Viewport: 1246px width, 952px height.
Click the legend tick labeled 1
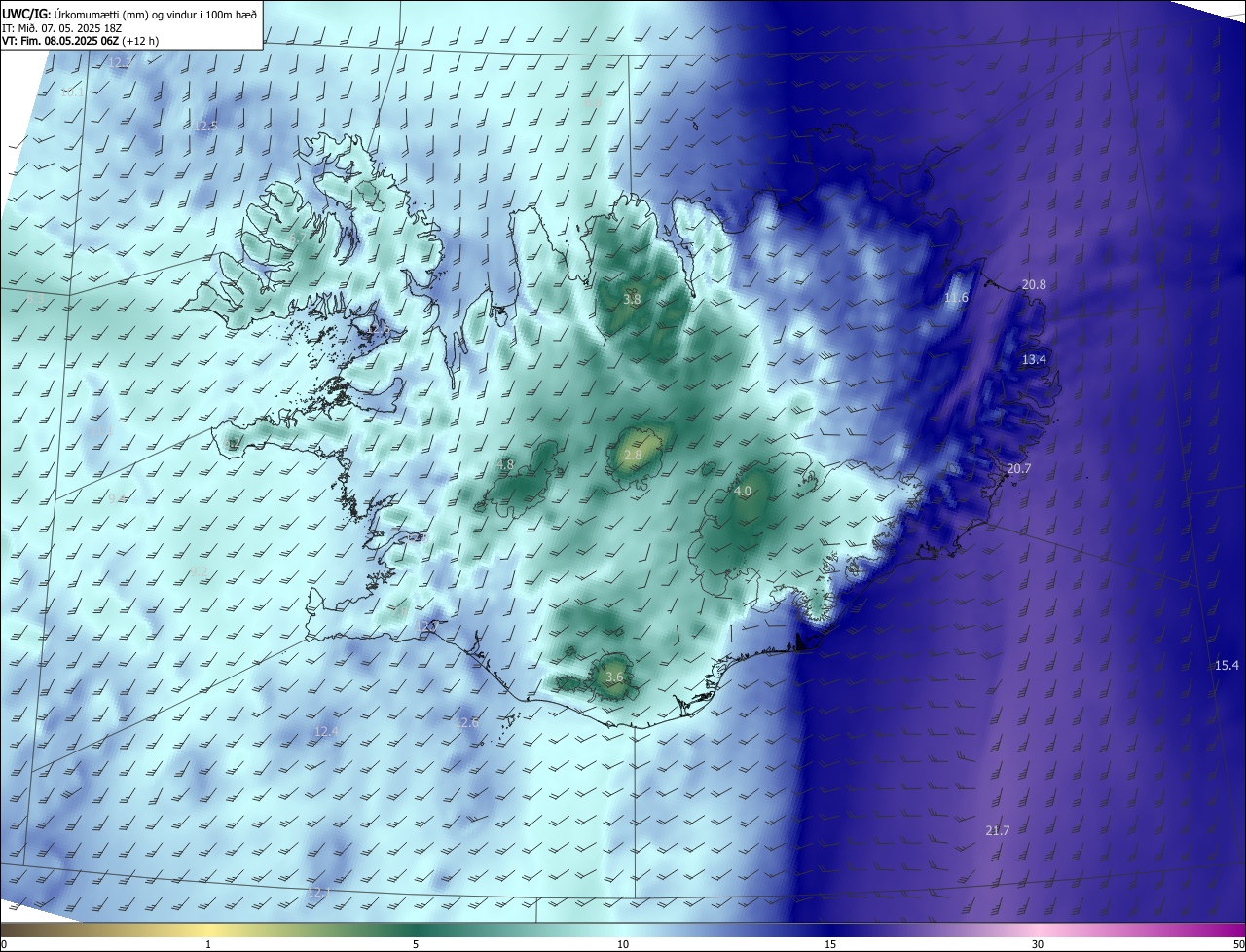click(x=208, y=945)
